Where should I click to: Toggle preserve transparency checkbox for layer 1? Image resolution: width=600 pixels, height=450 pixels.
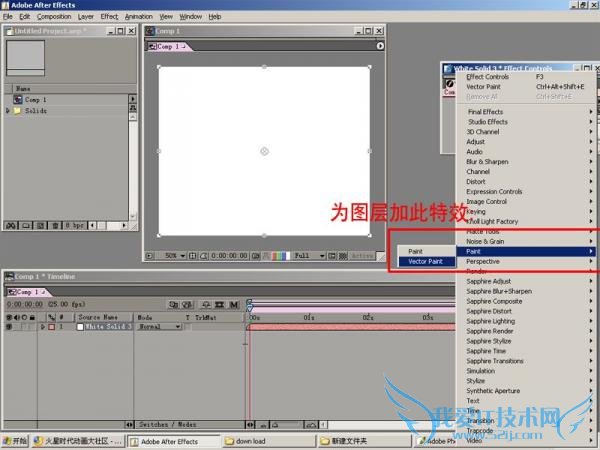pyautogui.click(x=188, y=327)
